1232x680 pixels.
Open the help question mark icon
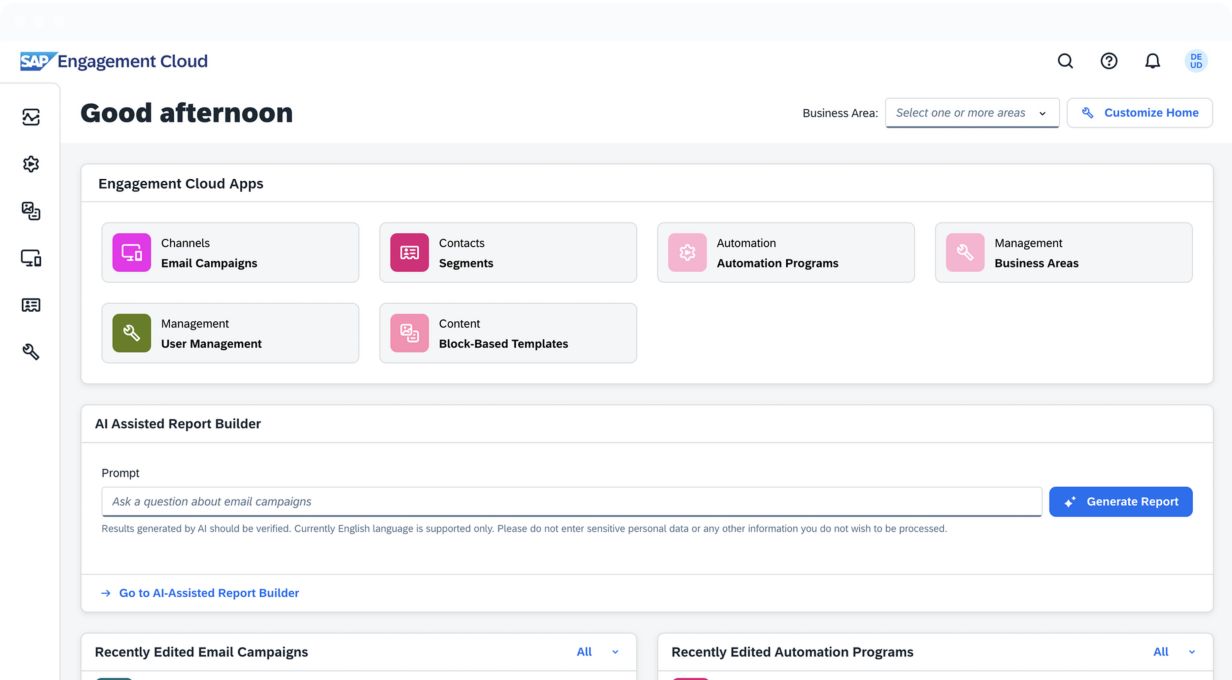1109,61
